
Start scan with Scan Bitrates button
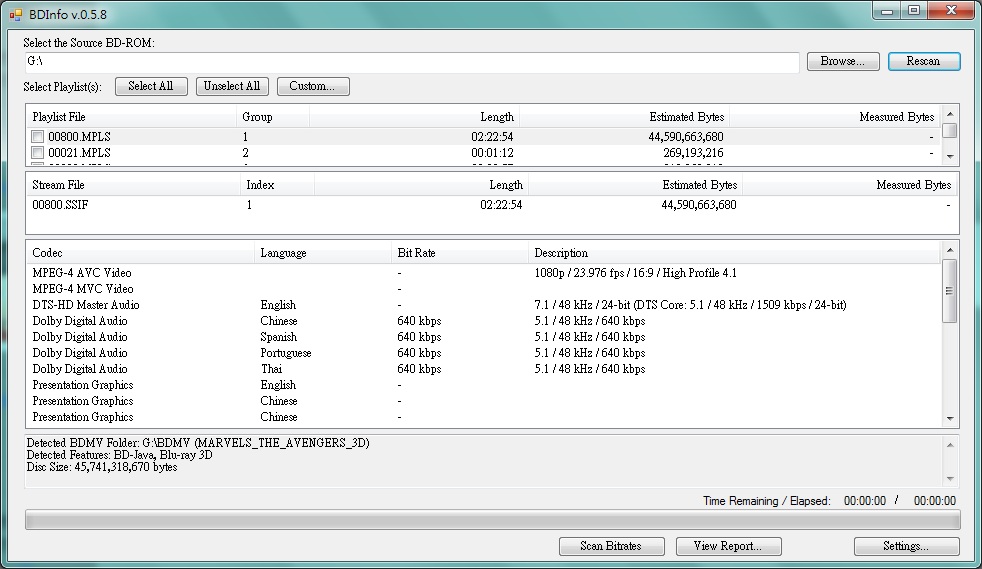tap(611, 546)
